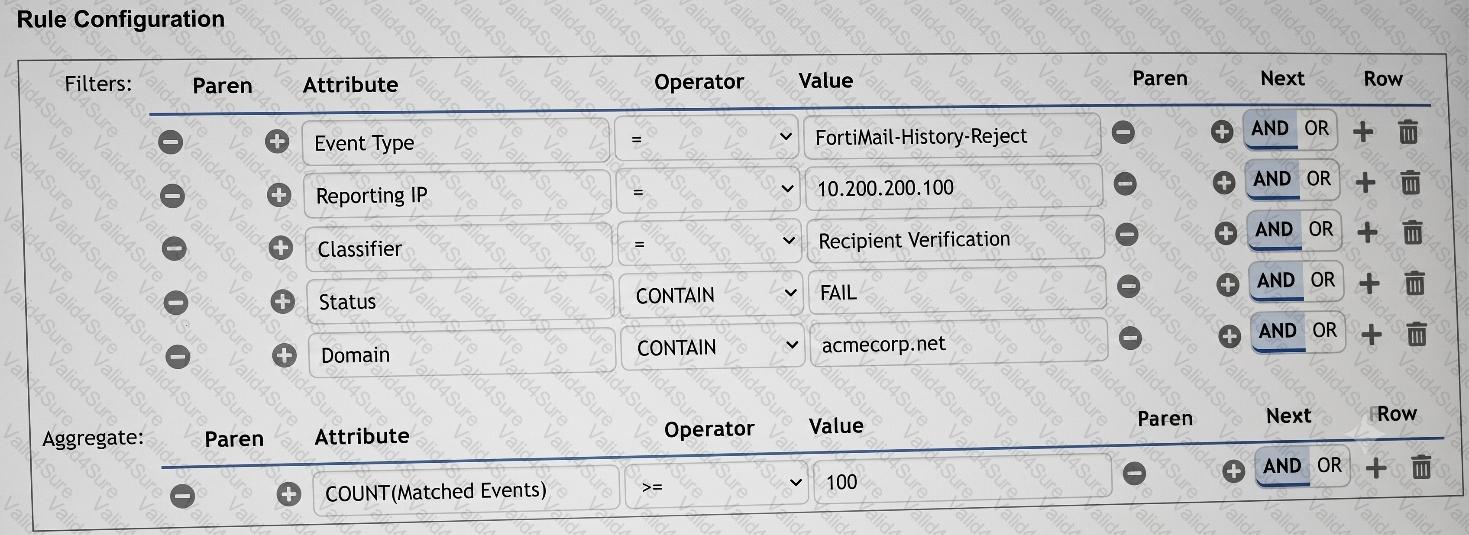The image size is (1469, 535).
Task: Switch Event Type row's Next to OR
Action: (x=1317, y=128)
